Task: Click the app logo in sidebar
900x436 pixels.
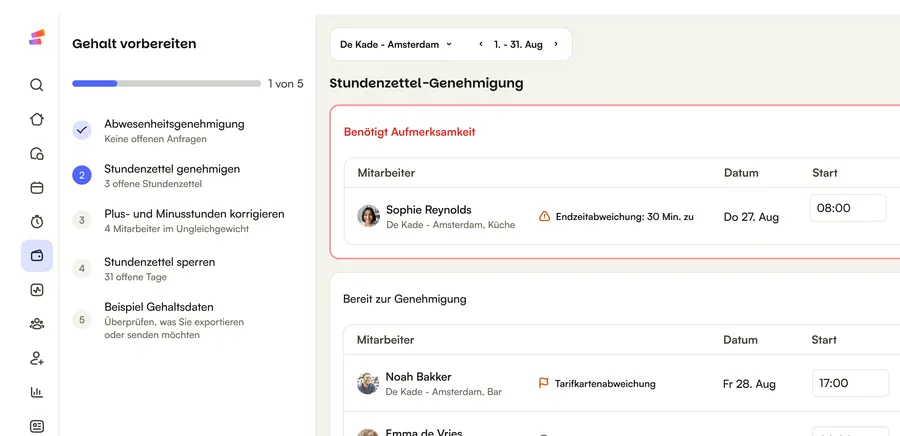Action: tap(37, 37)
